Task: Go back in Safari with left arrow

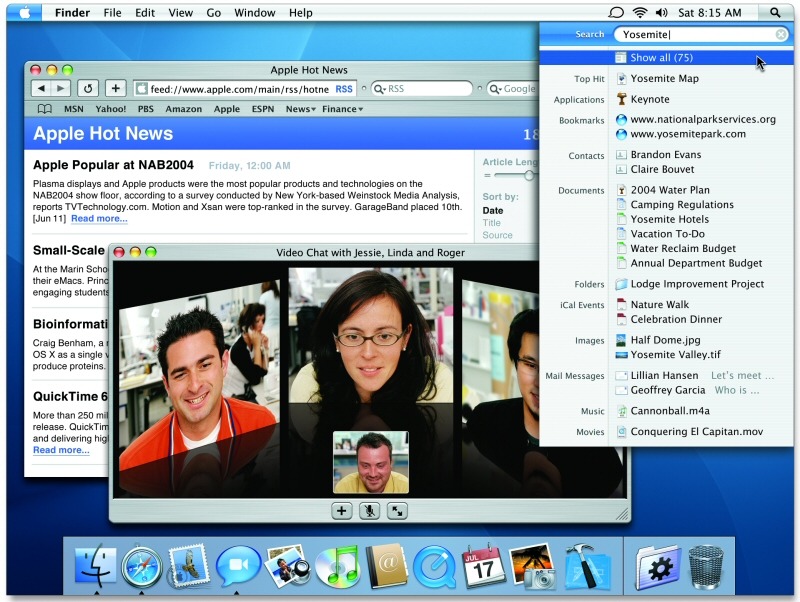Action: tap(42, 88)
